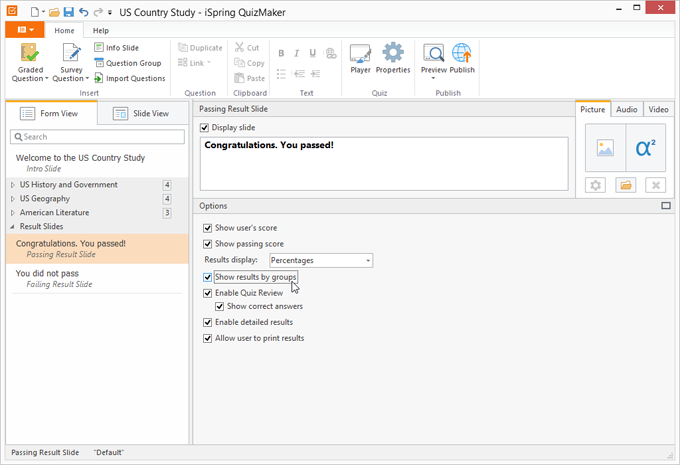This screenshot has height=465, width=680.
Task: Expand US History and Government group
Action: click(x=13, y=185)
